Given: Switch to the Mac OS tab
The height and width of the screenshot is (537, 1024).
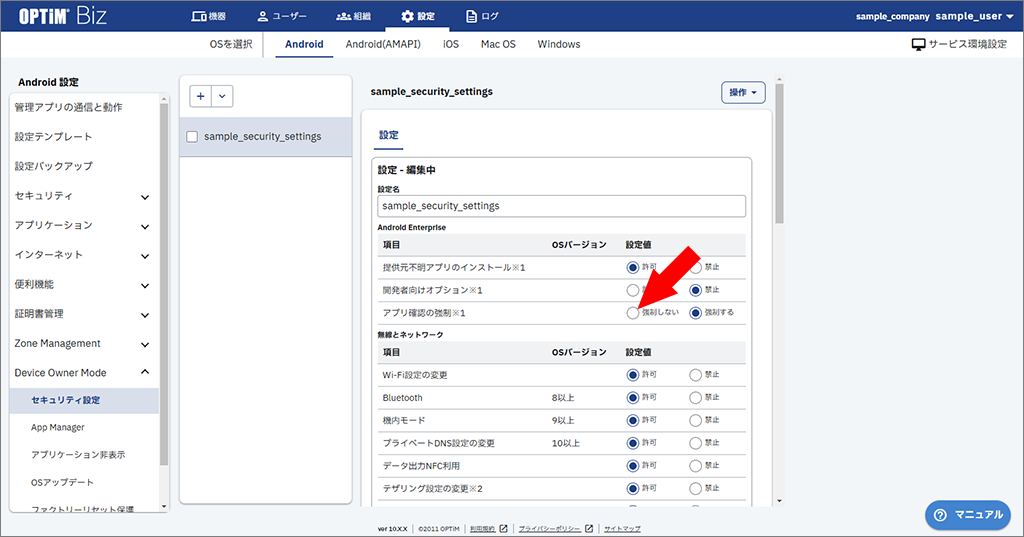Looking at the screenshot, I should [498, 44].
